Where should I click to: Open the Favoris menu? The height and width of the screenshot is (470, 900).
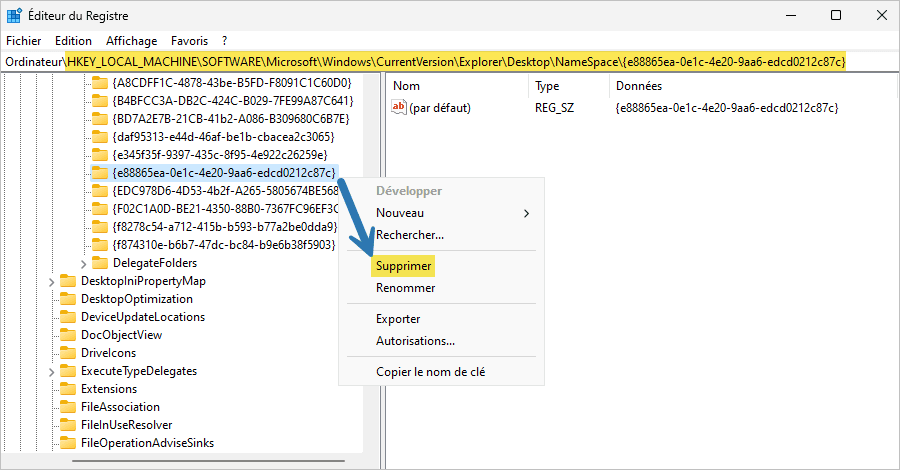click(189, 41)
